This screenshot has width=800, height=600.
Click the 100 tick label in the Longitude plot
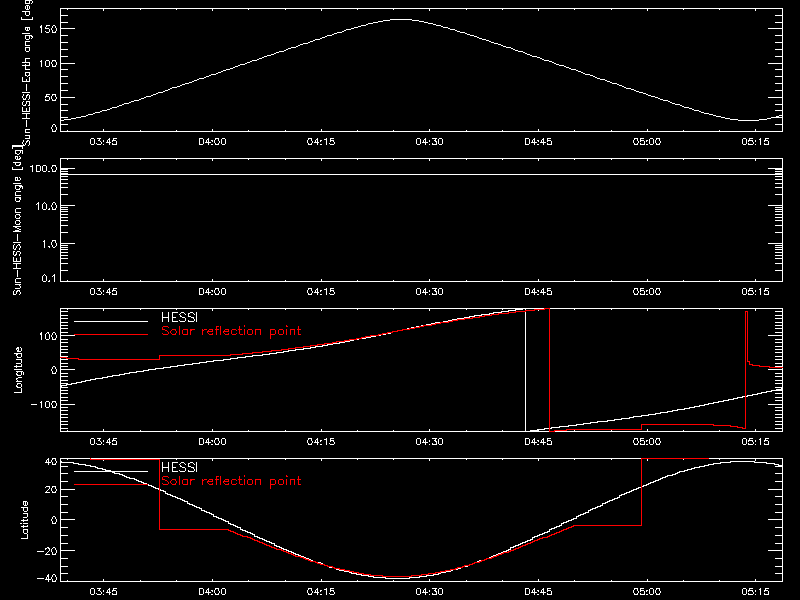48,336
